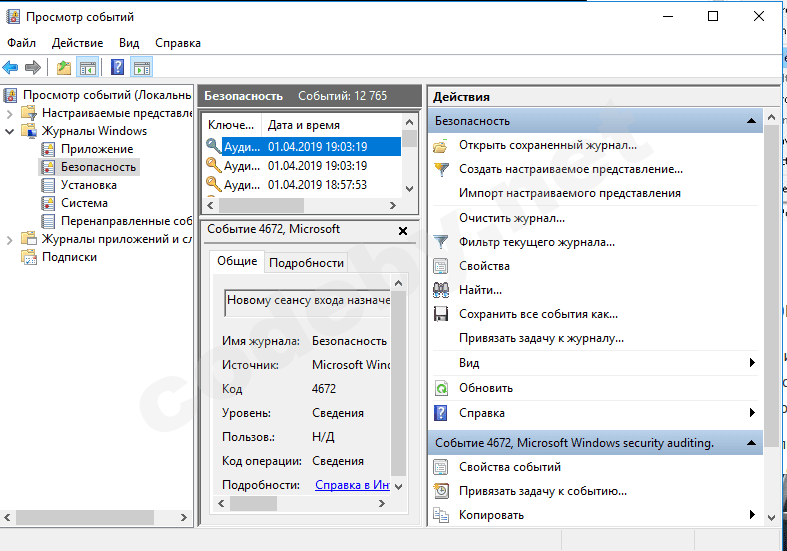Click the Подписки folder icon in tree
The width and height of the screenshot is (787, 551).
coord(29,257)
